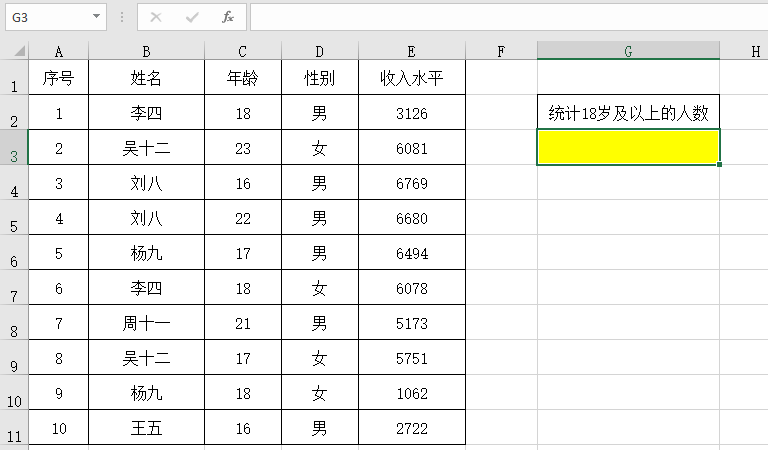Open the Insert Function fx dialog
Image resolution: width=768 pixels, height=450 pixels.
coord(228,18)
